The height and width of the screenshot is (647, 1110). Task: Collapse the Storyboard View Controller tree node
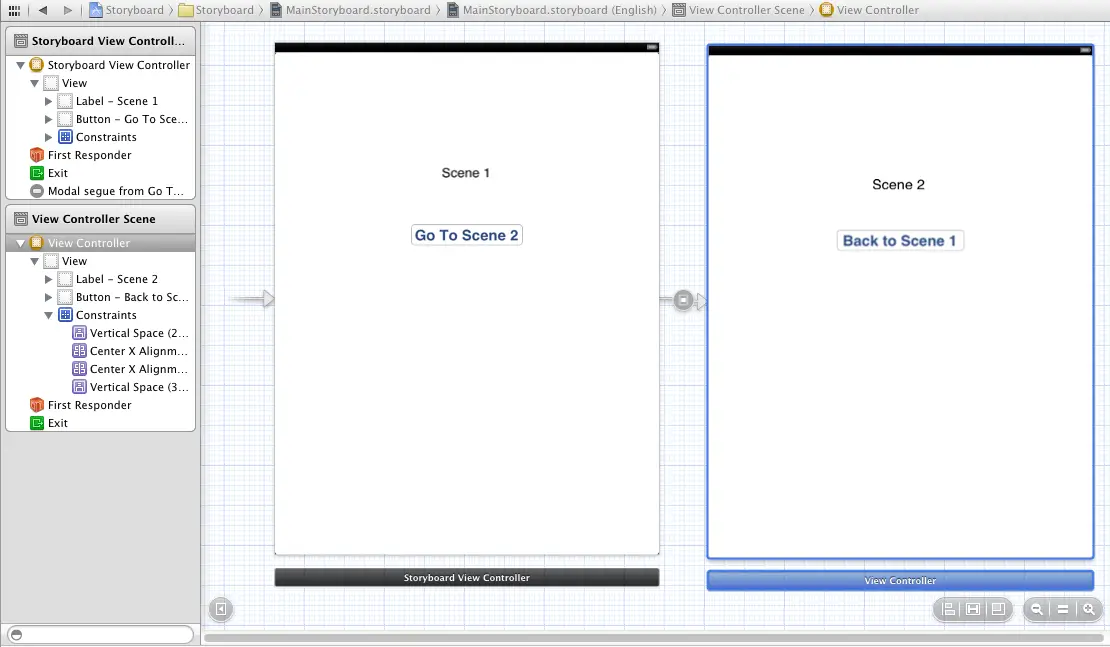point(20,65)
